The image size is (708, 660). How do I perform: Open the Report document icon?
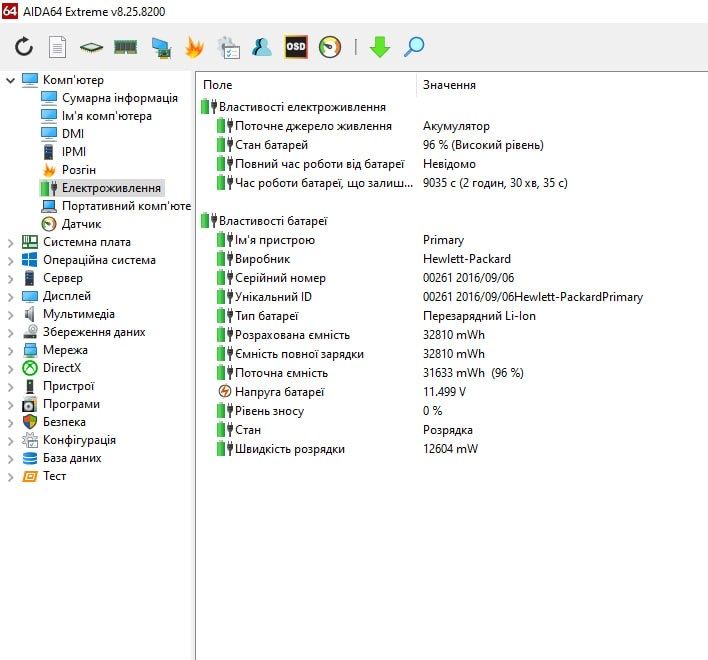coord(57,47)
